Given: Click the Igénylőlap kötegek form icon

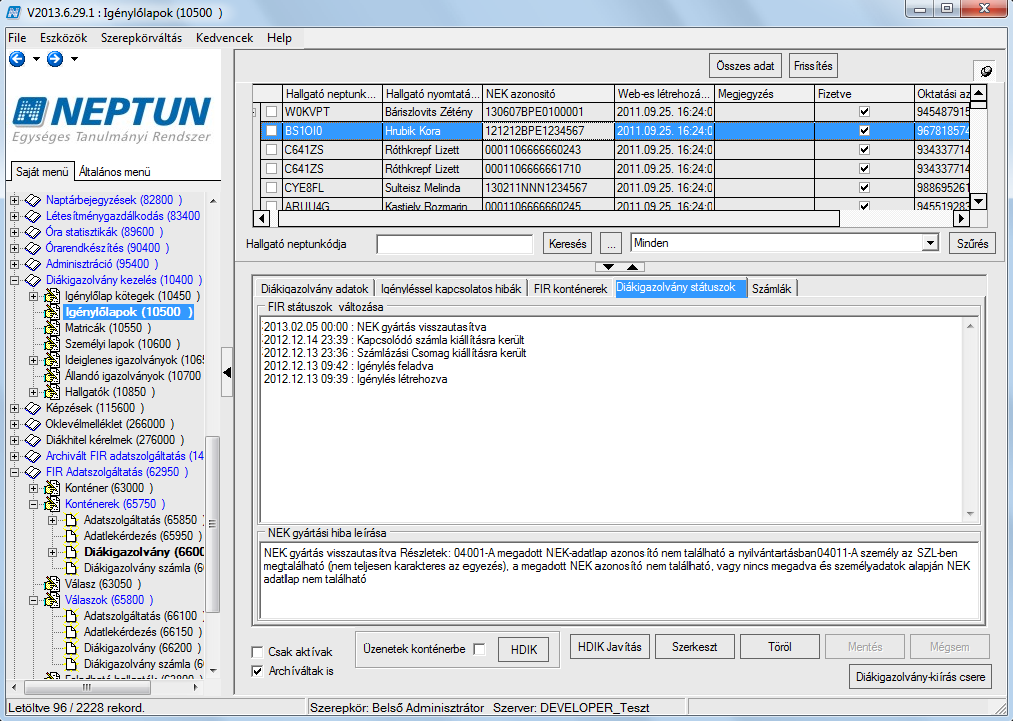Looking at the screenshot, I should coord(52,296).
